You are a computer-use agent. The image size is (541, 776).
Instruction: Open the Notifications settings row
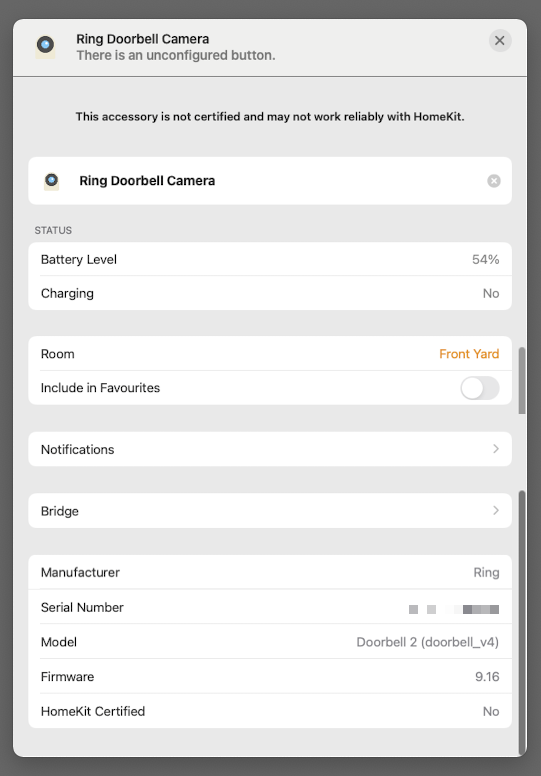coord(270,449)
